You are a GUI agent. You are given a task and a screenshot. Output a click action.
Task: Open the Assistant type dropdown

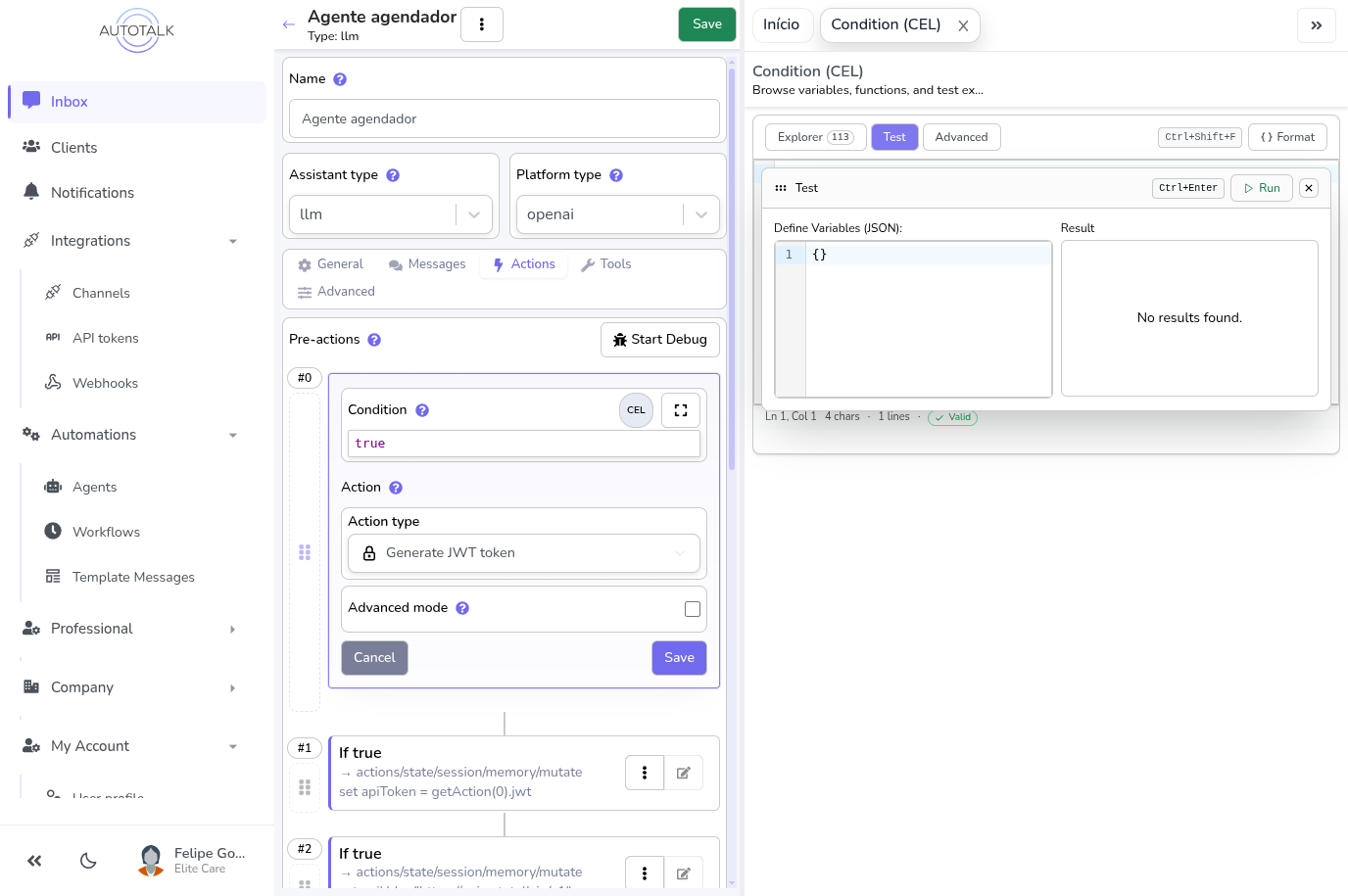[473, 213]
